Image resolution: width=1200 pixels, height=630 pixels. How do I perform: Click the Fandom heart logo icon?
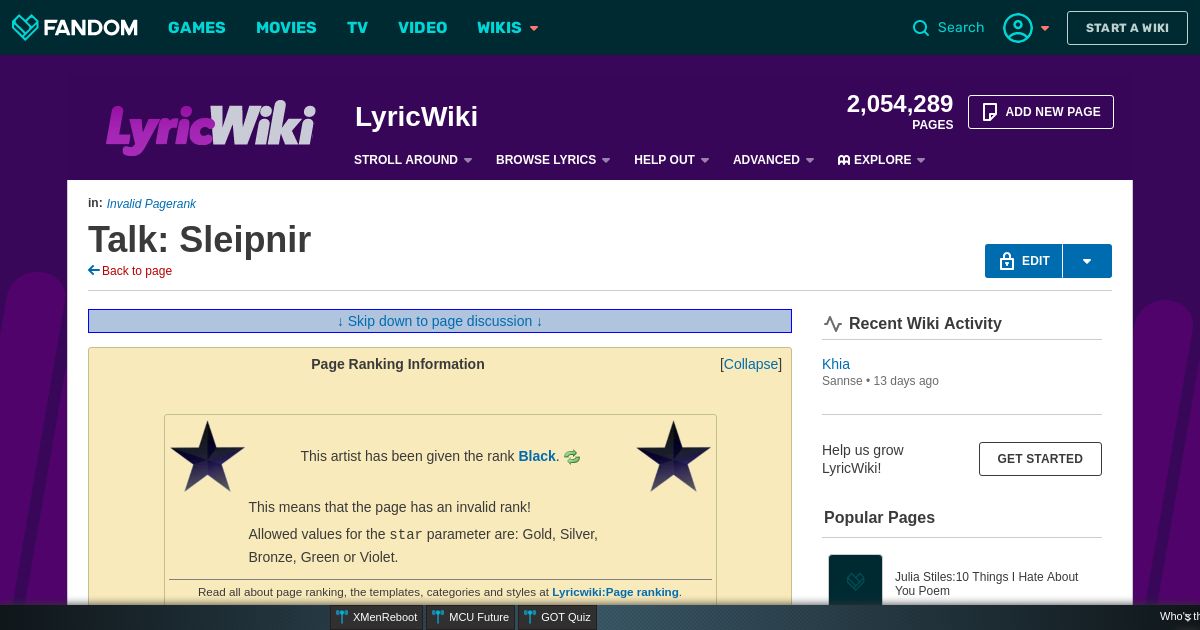(x=25, y=27)
